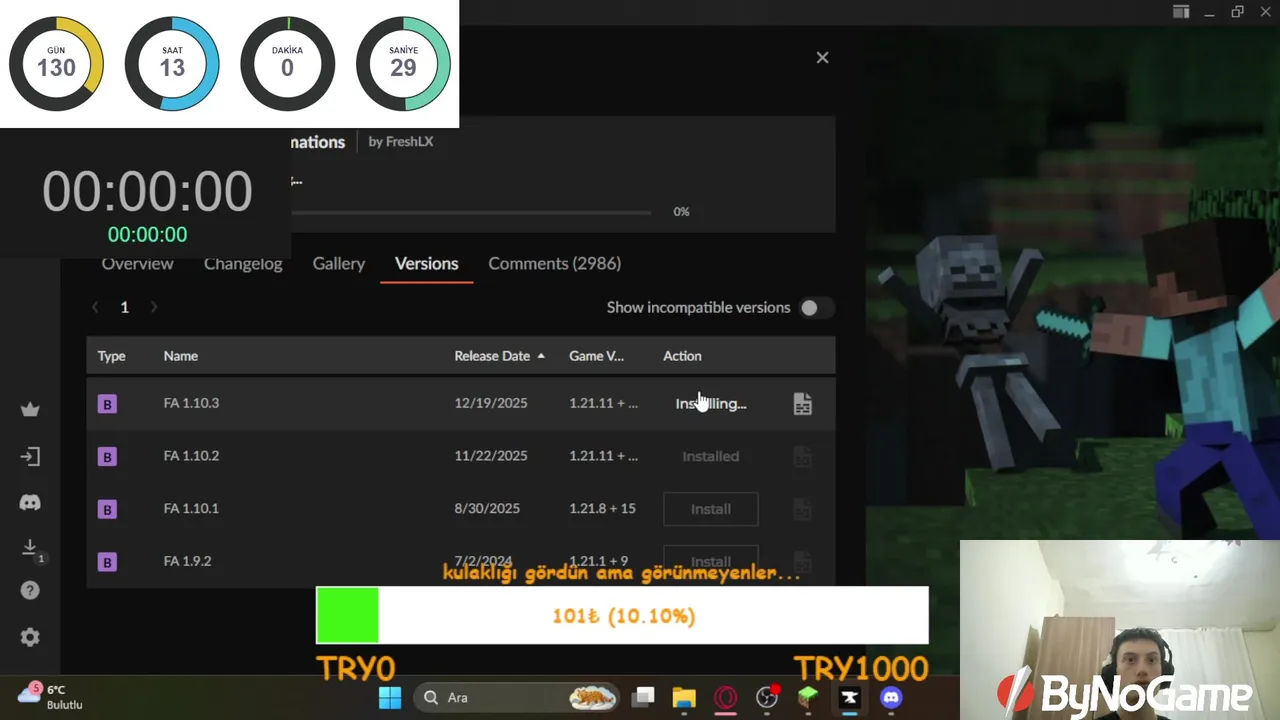Open Task View on the taskbar

tap(643, 697)
